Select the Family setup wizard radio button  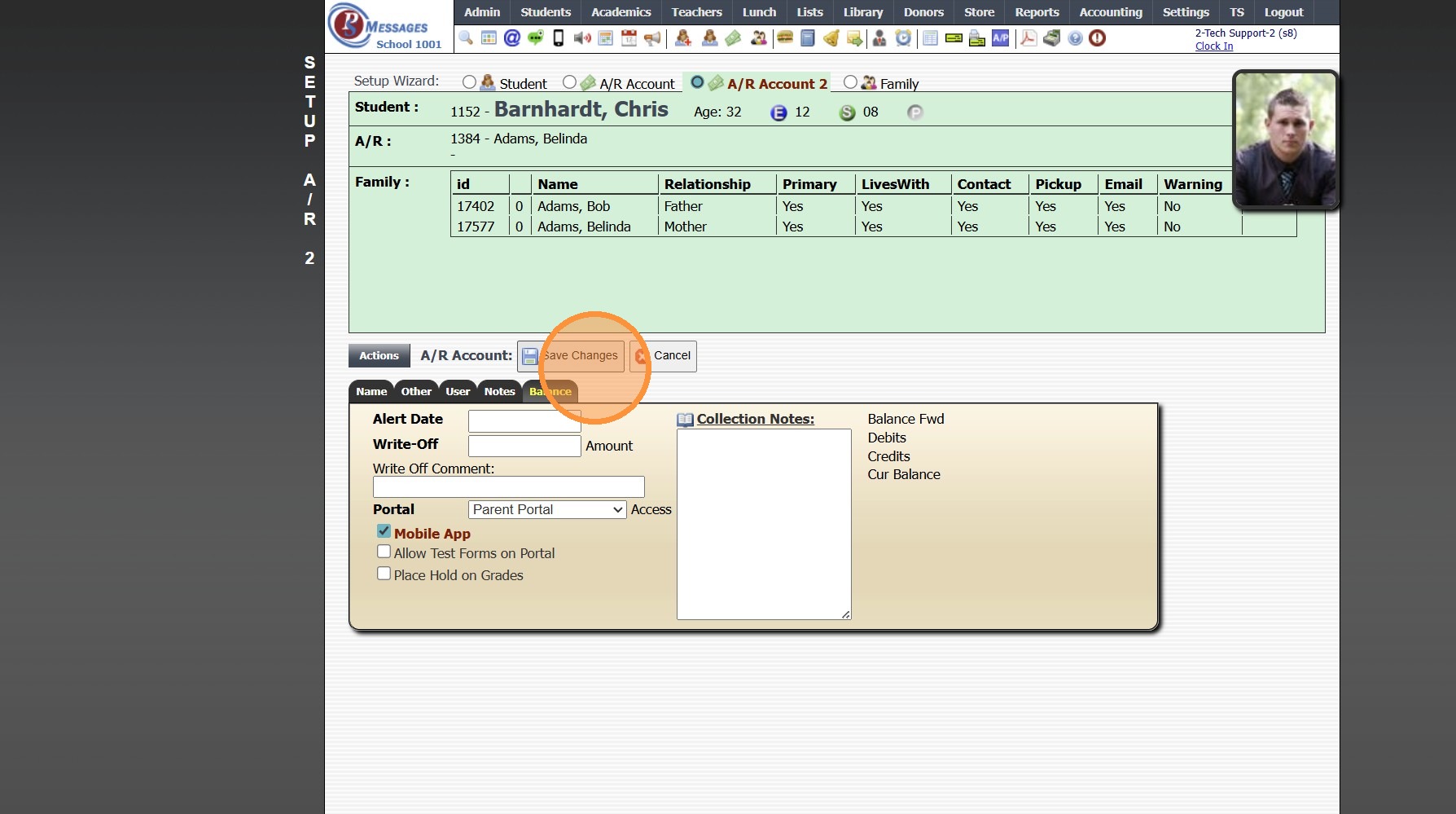click(x=850, y=82)
